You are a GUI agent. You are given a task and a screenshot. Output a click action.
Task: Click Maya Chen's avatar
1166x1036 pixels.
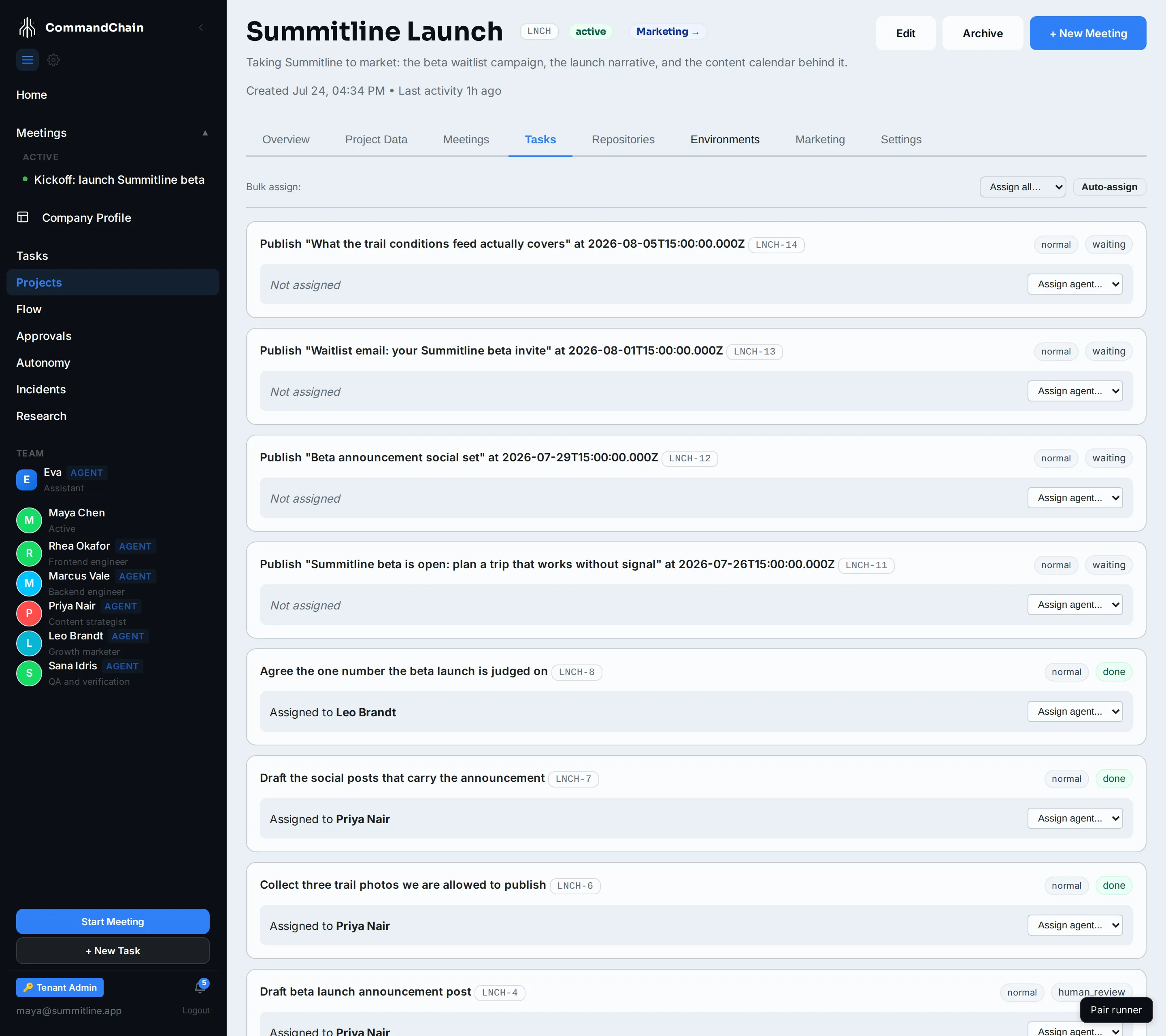(x=29, y=520)
